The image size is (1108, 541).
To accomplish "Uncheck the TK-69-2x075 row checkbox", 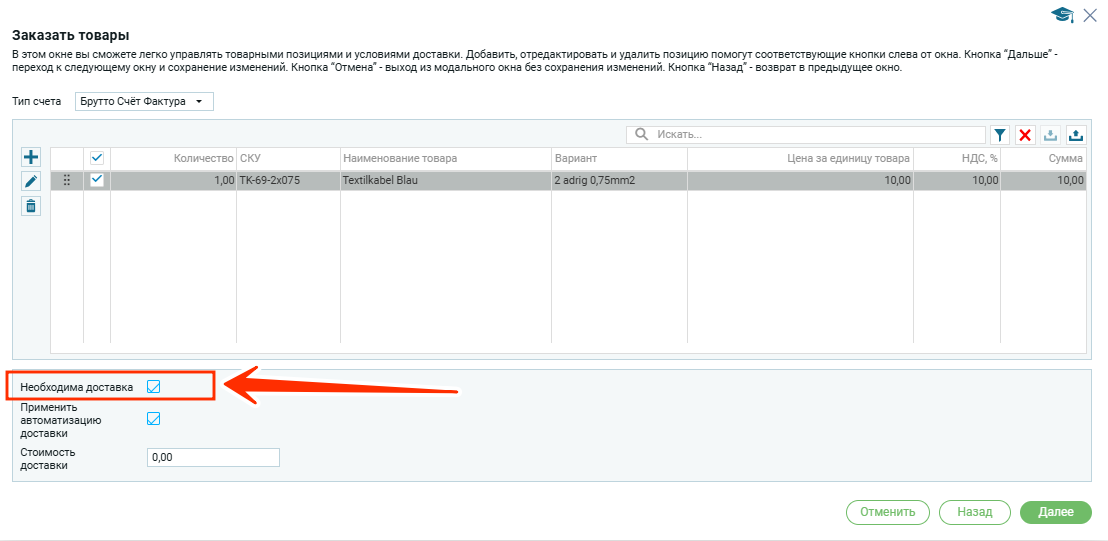I will pyautogui.click(x=97, y=180).
